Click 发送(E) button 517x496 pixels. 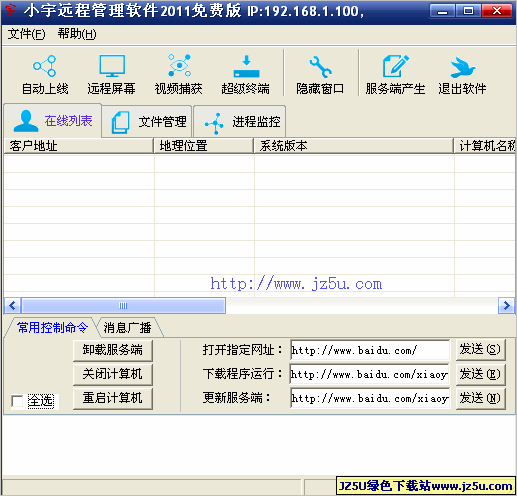(480, 374)
